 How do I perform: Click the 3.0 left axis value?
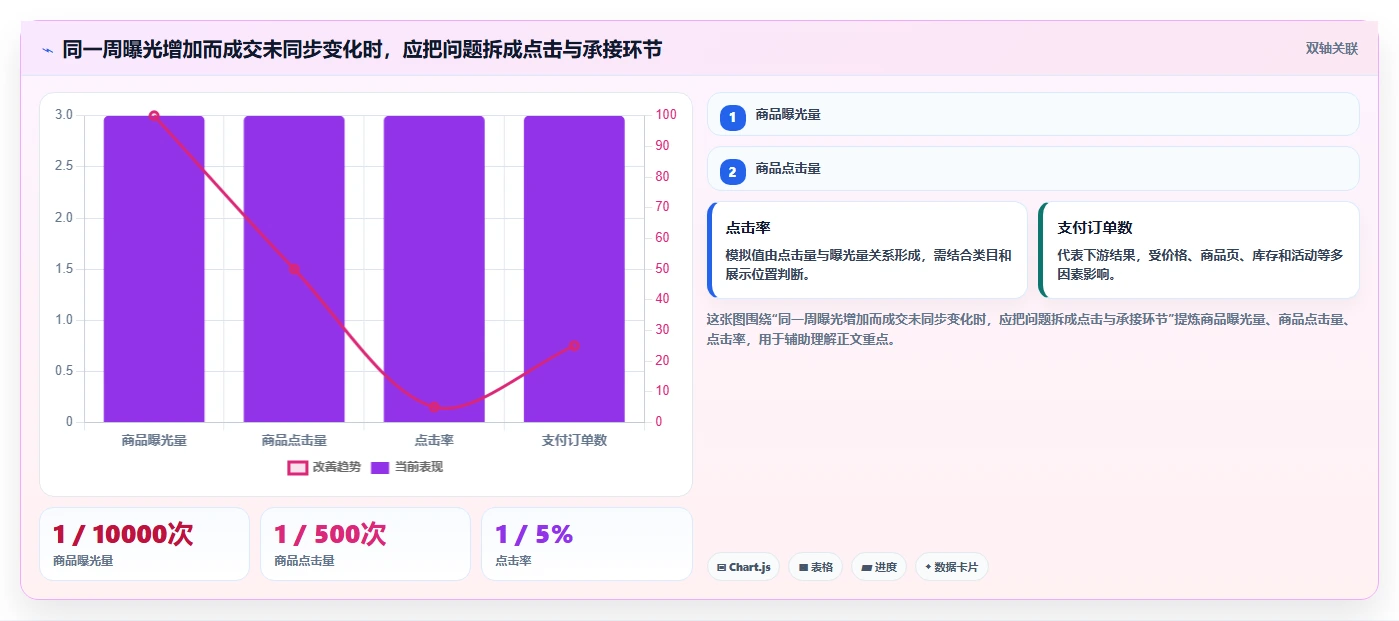64,115
